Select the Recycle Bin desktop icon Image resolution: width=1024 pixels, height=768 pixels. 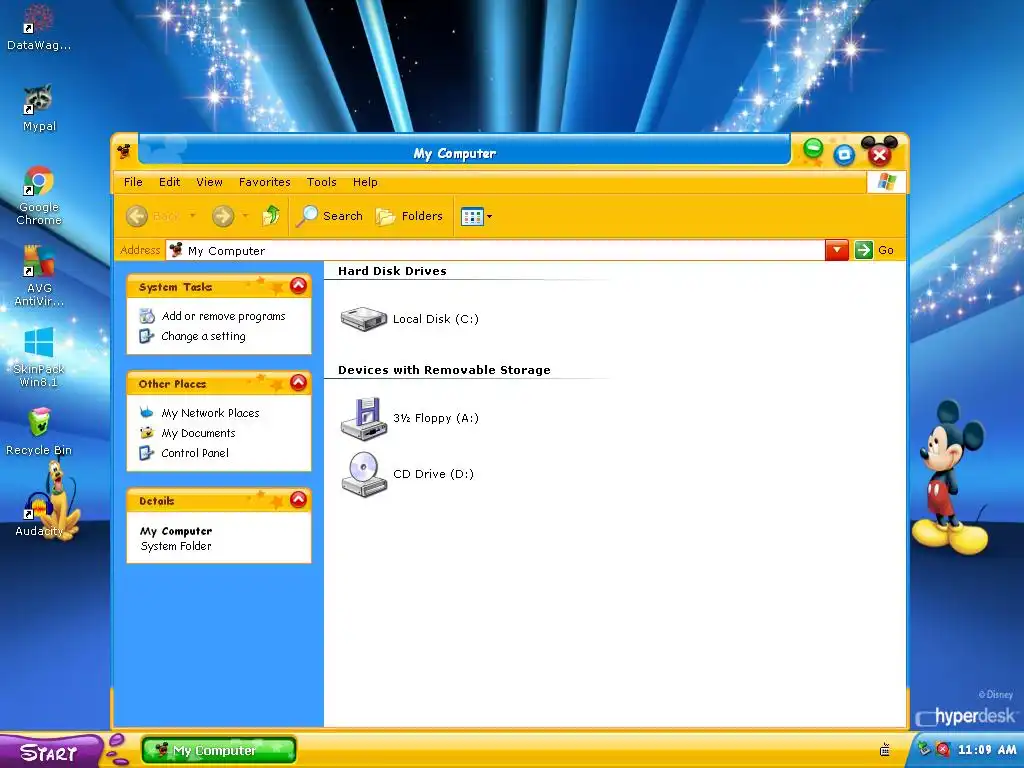(39, 431)
